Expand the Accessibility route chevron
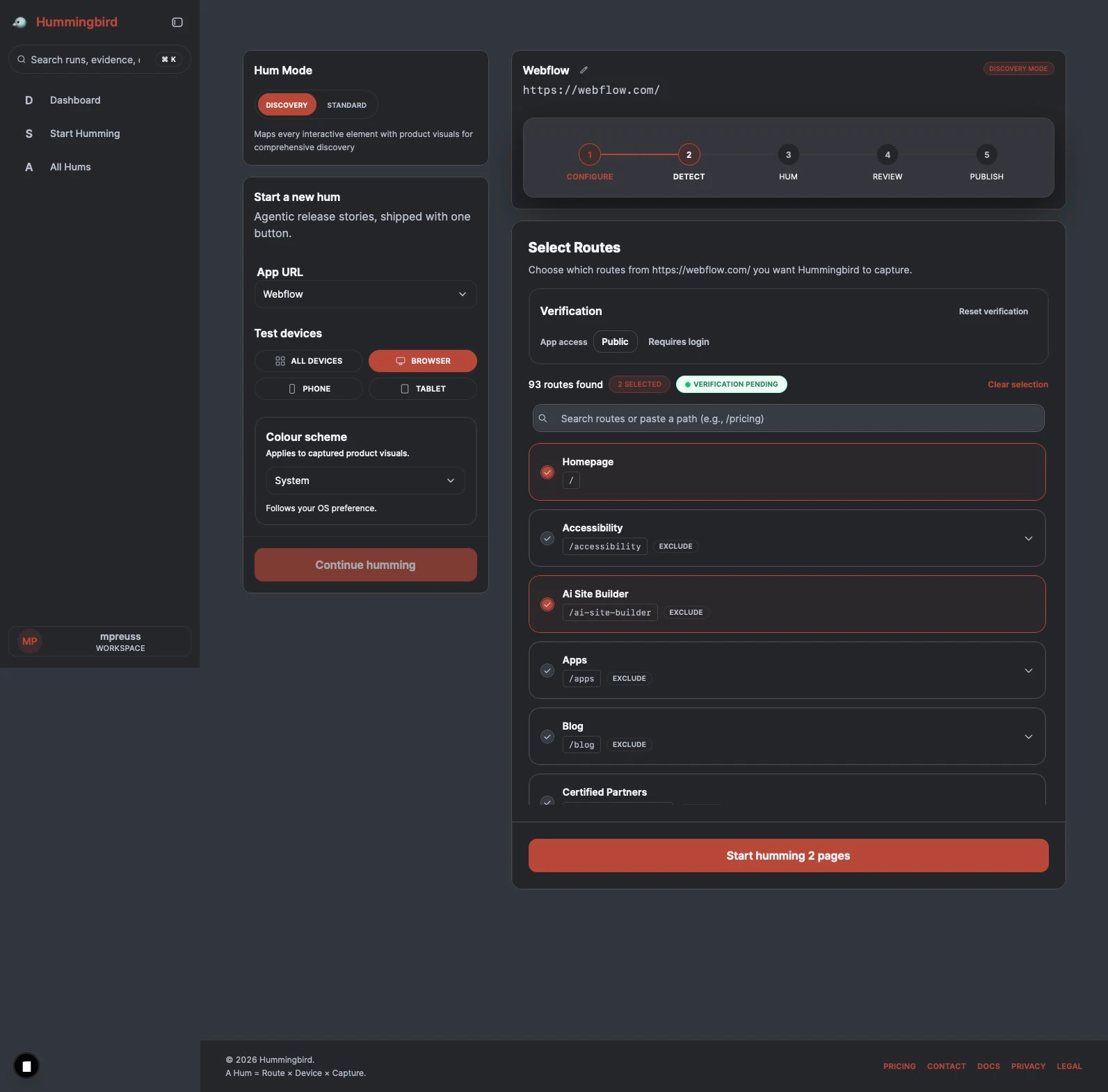The height and width of the screenshot is (1092, 1108). (x=1029, y=538)
